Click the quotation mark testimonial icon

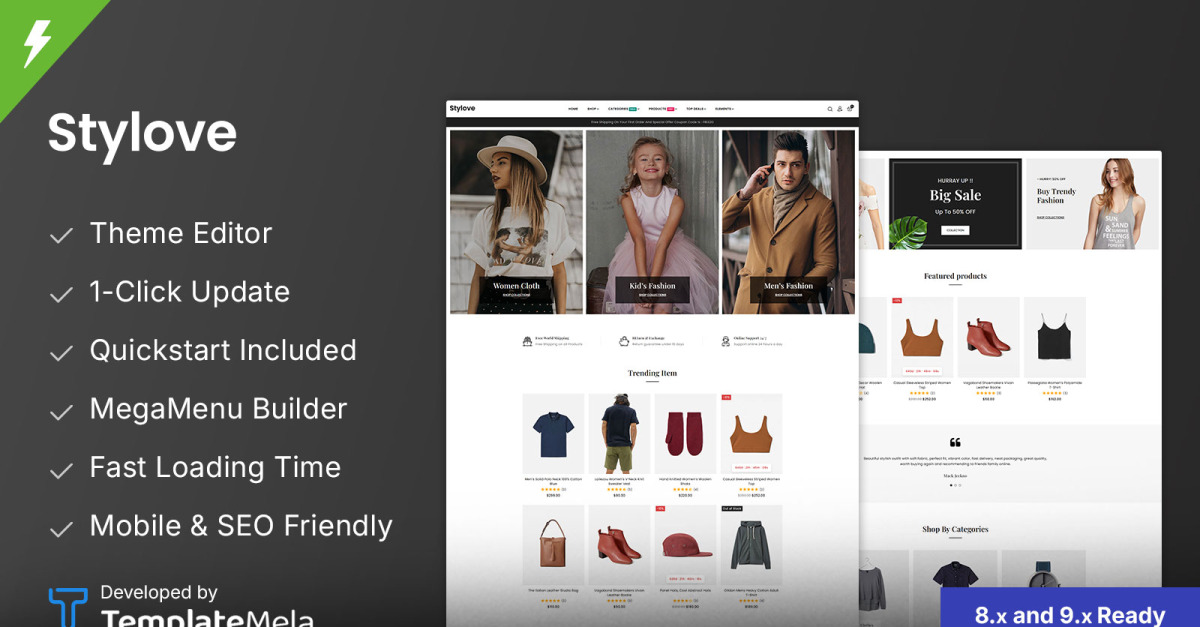[955, 442]
